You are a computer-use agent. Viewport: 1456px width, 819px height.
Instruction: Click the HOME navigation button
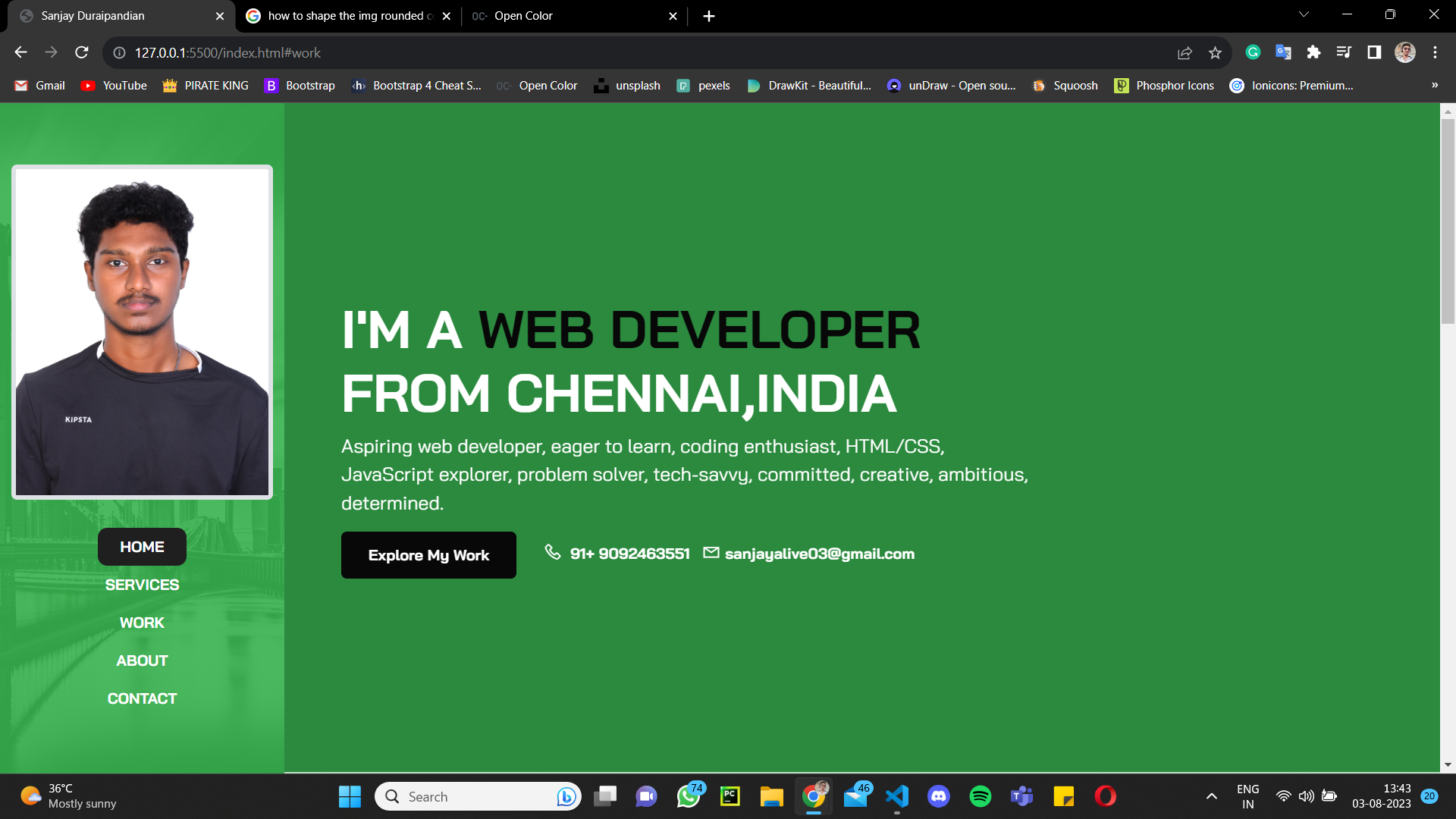pyautogui.click(x=142, y=547)
